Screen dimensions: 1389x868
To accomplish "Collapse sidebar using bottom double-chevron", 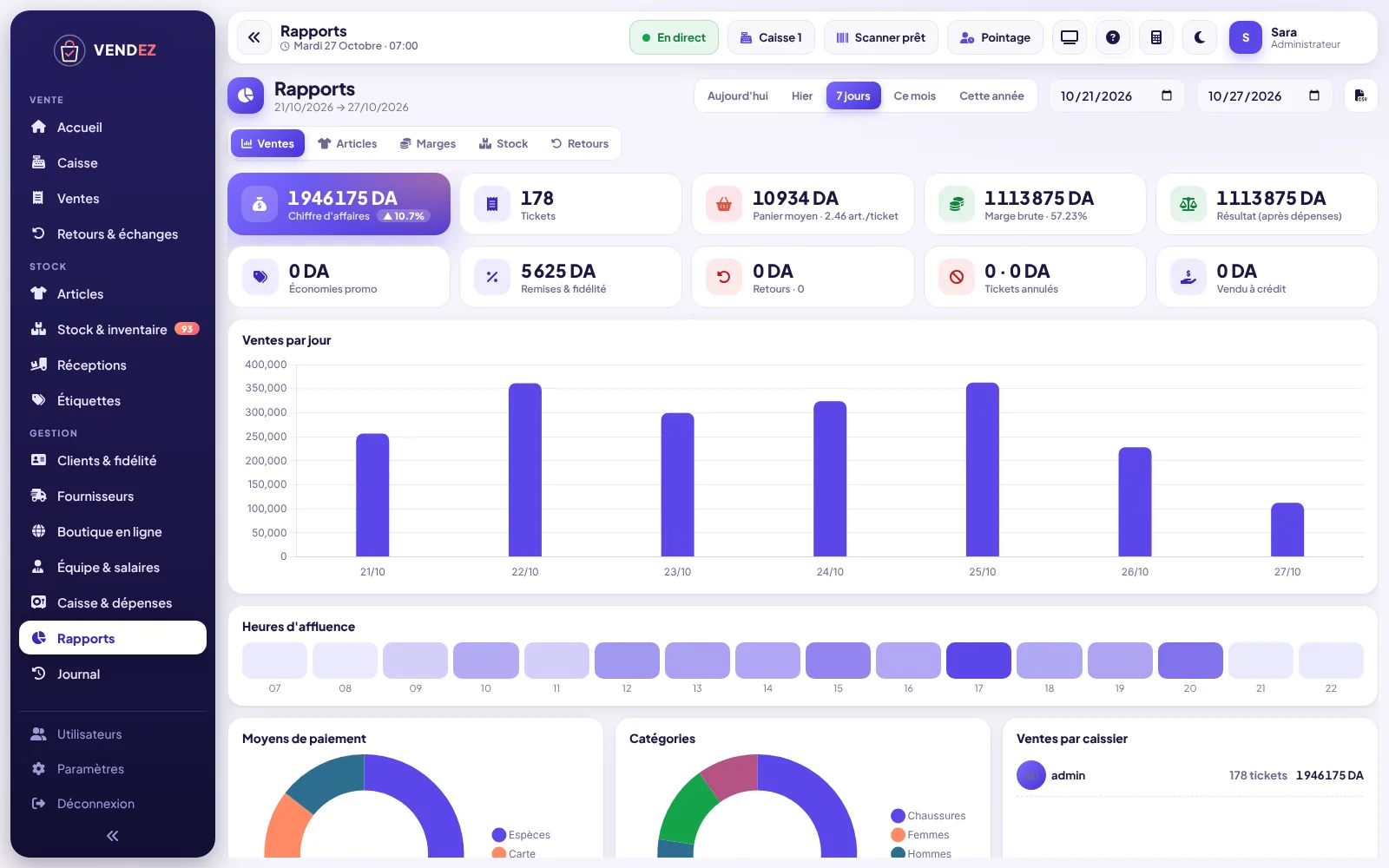I will pyautogui.click(x=113, y=836).
